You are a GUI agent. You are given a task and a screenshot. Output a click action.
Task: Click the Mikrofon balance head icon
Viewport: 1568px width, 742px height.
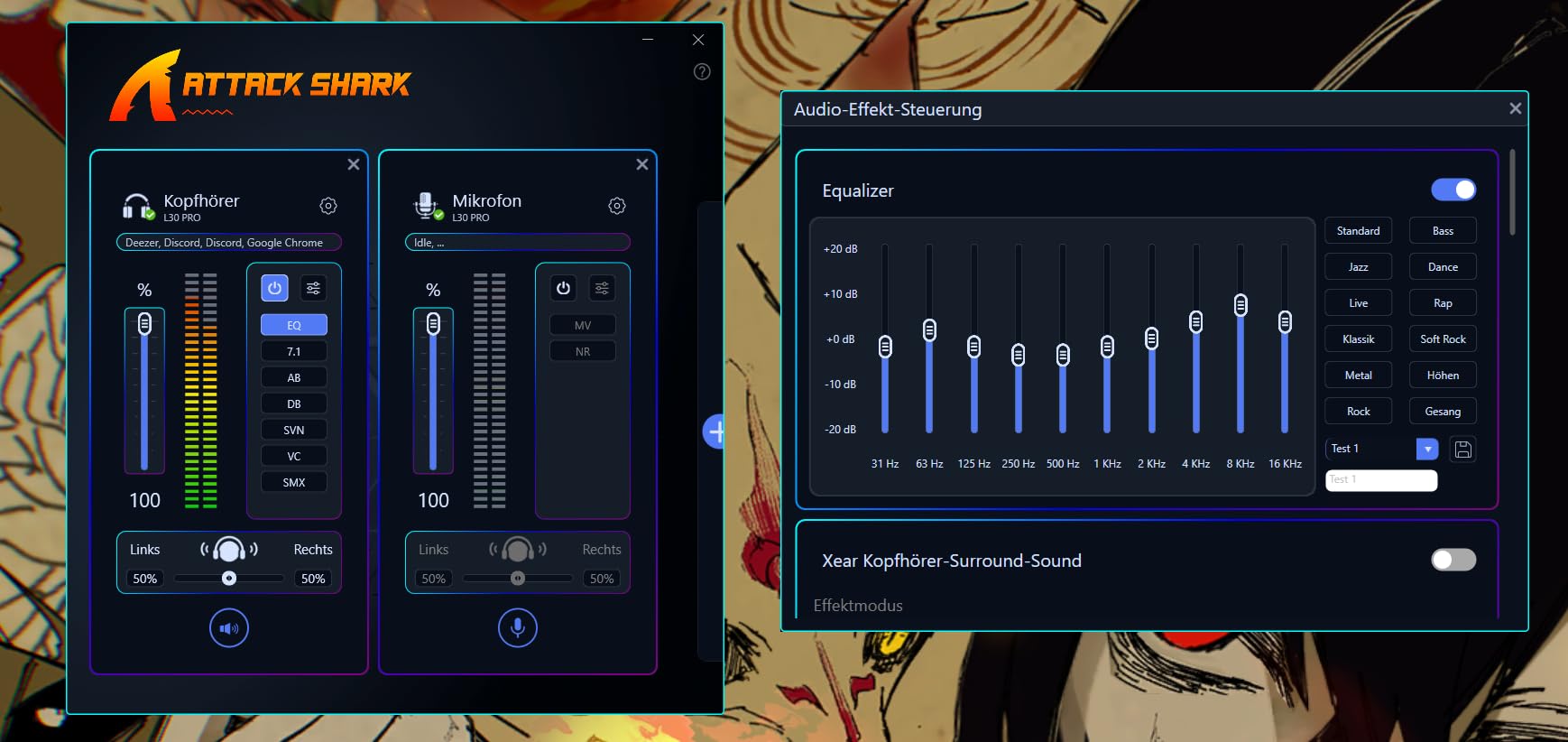coord(518,549)
